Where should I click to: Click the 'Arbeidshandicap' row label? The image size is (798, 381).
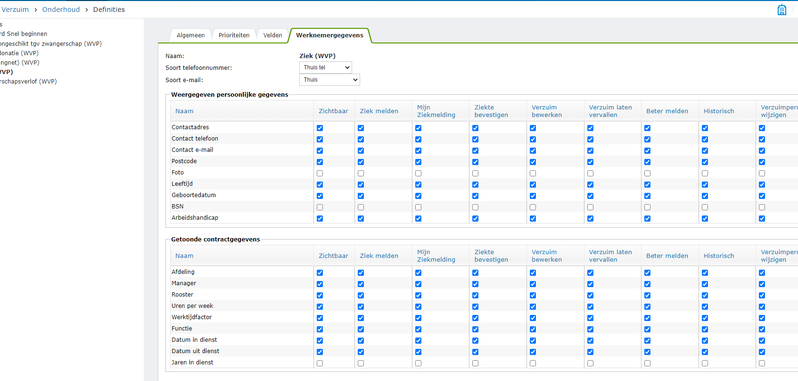195,218
